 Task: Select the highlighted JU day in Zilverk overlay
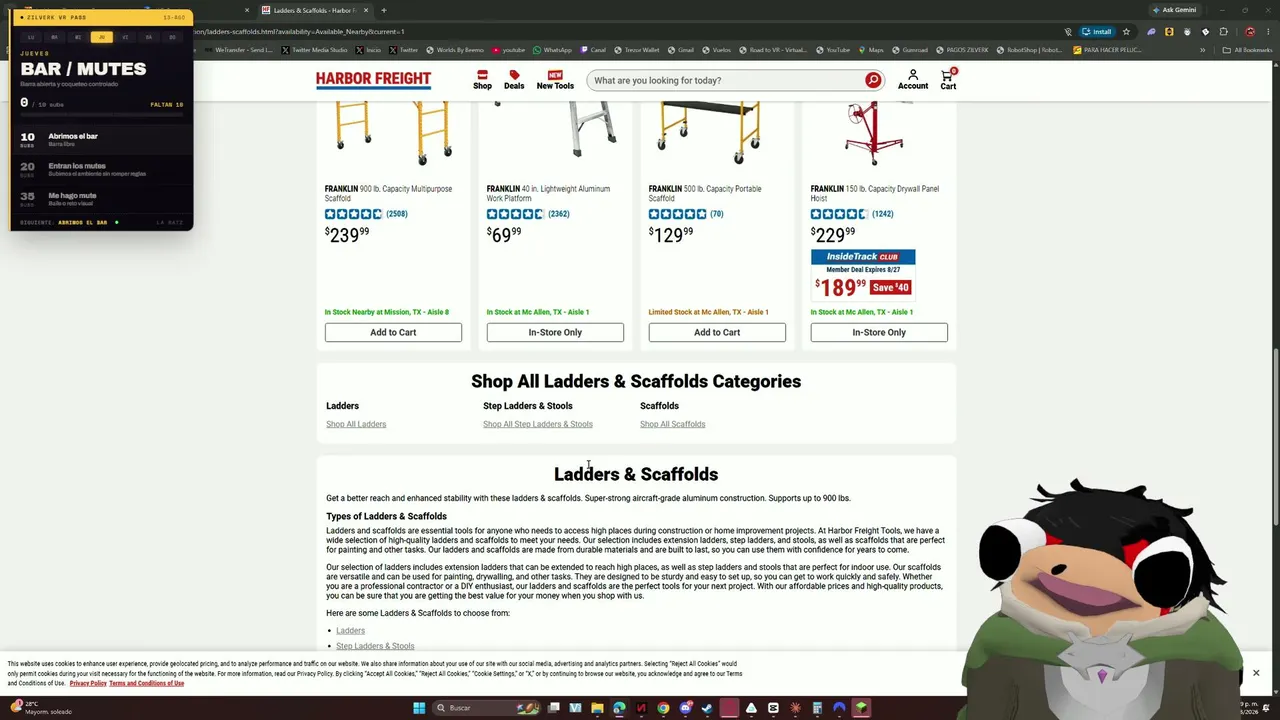coord(101,37)
